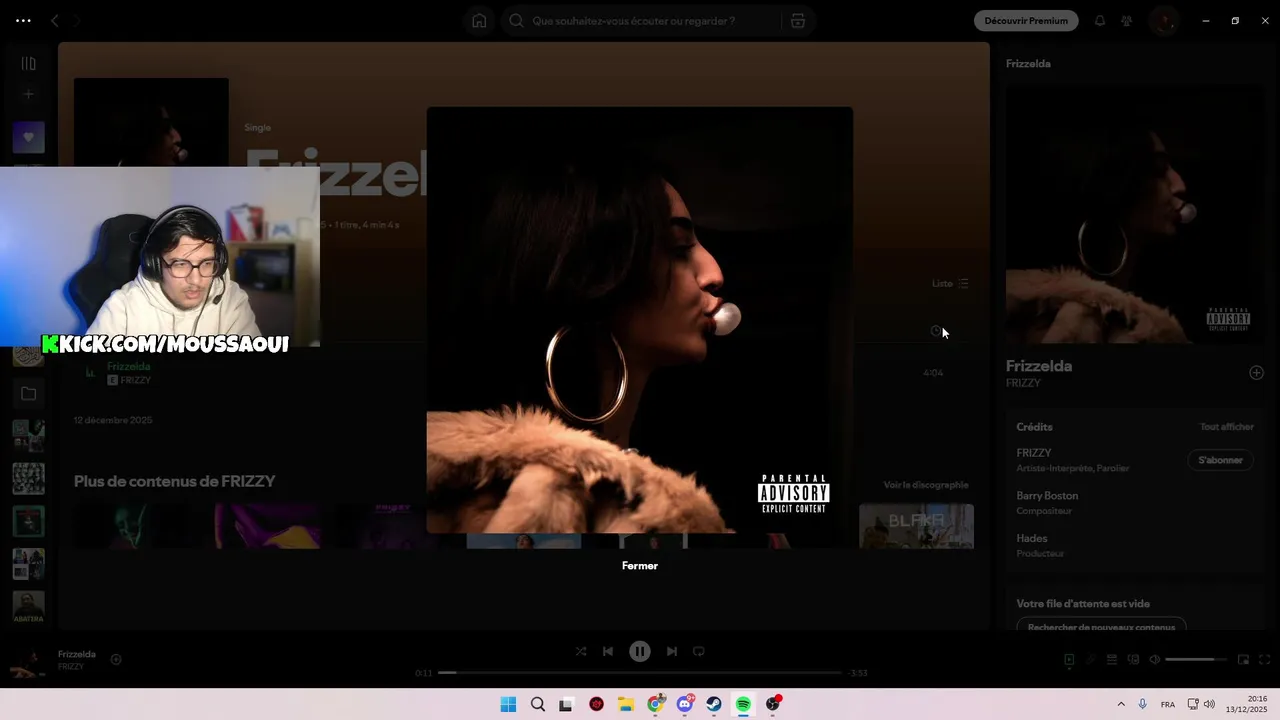The height and width of the screenshot is (720, 1280).
Task: Open friends activity icon in top bar
Action: (x=1127, y=21)
